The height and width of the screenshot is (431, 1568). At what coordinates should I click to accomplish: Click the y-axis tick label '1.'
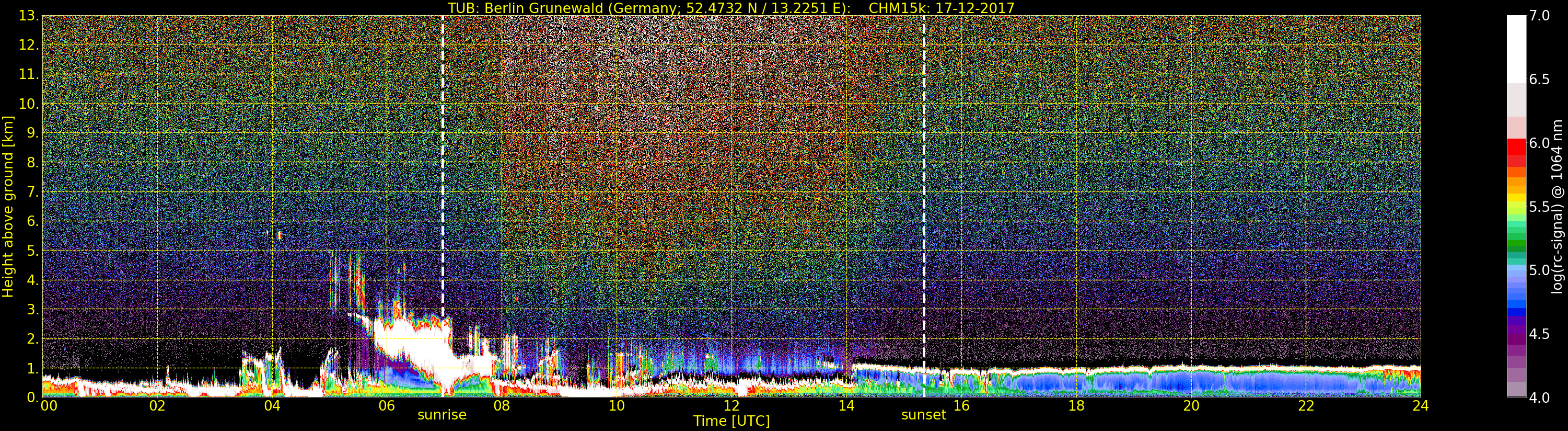pyautogui.click(x=32, y=368)
